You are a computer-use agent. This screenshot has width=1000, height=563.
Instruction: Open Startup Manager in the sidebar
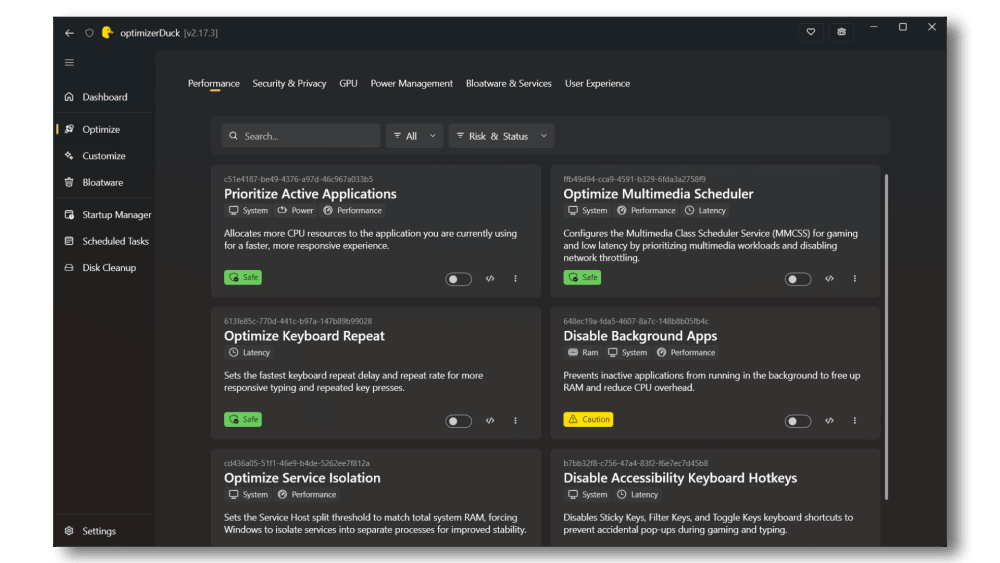click(x=107, y=215)
